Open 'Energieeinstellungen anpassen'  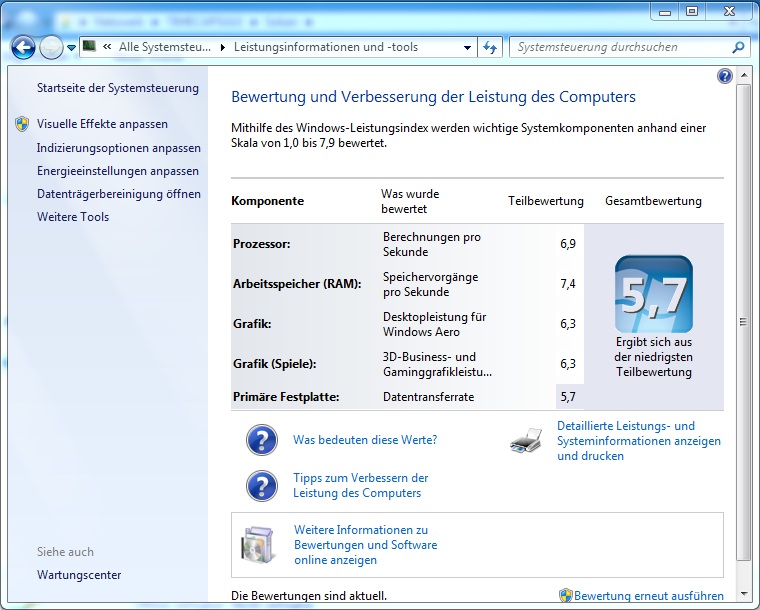[x=118, y=171]
